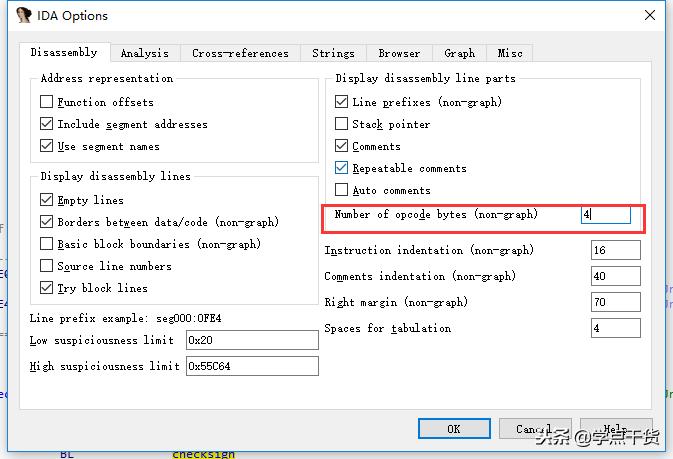Confirm settings with the OK button
The width and height of the screenshot is (673, 459).
[454, 429]
